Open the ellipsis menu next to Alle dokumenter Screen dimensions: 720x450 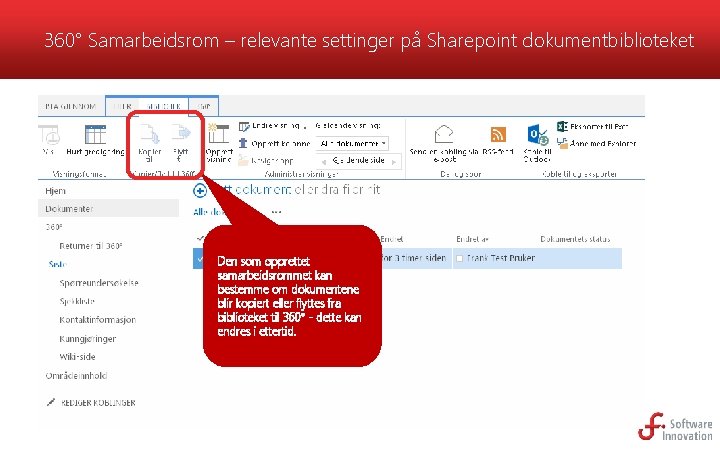click(x=276, y=212)
